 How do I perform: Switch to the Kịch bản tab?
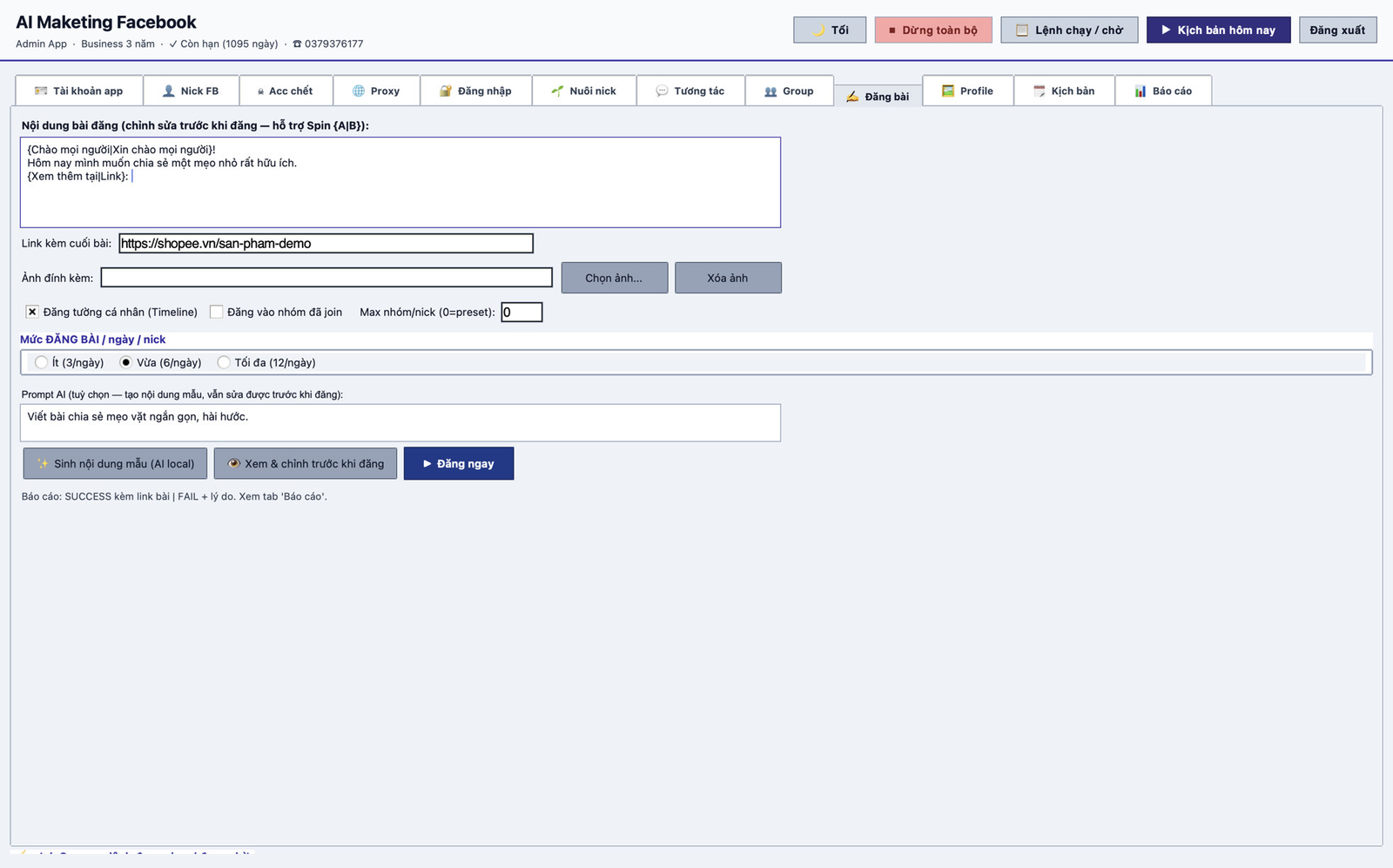tap(1065, 91)
